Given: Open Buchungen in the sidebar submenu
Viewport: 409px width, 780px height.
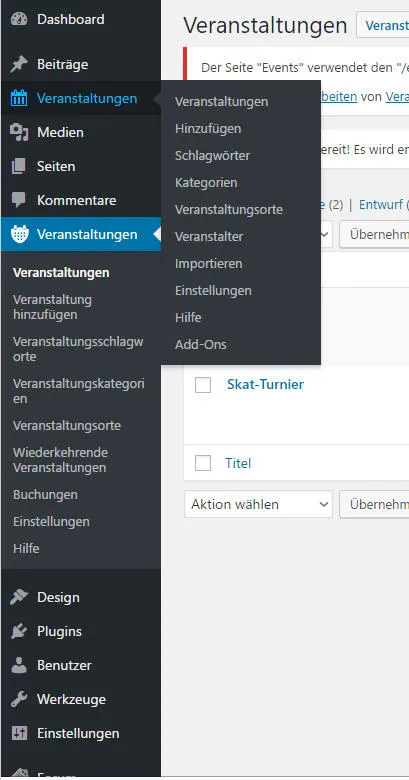Looking at the screenshot, I should coord(45,495).
